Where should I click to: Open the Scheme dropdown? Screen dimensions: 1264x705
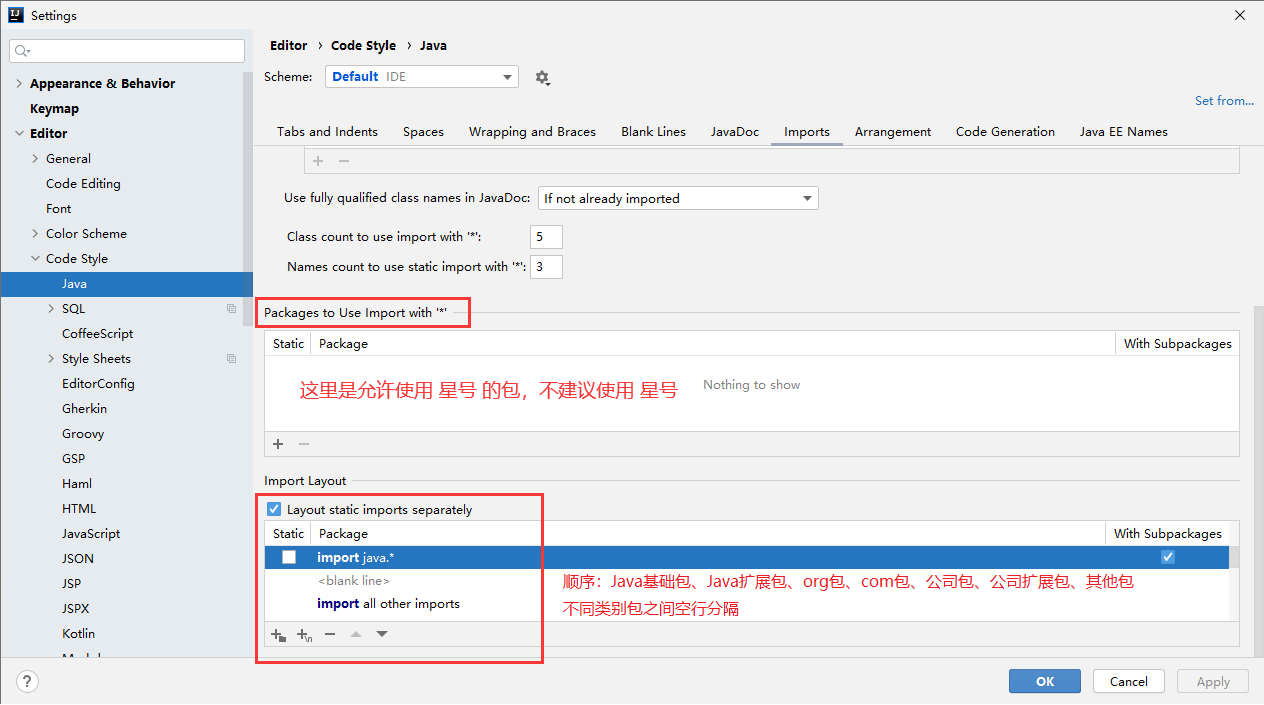[421, 77]
